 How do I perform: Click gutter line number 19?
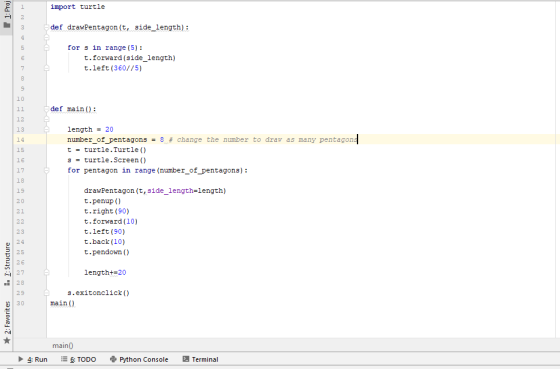click(21, 191)
